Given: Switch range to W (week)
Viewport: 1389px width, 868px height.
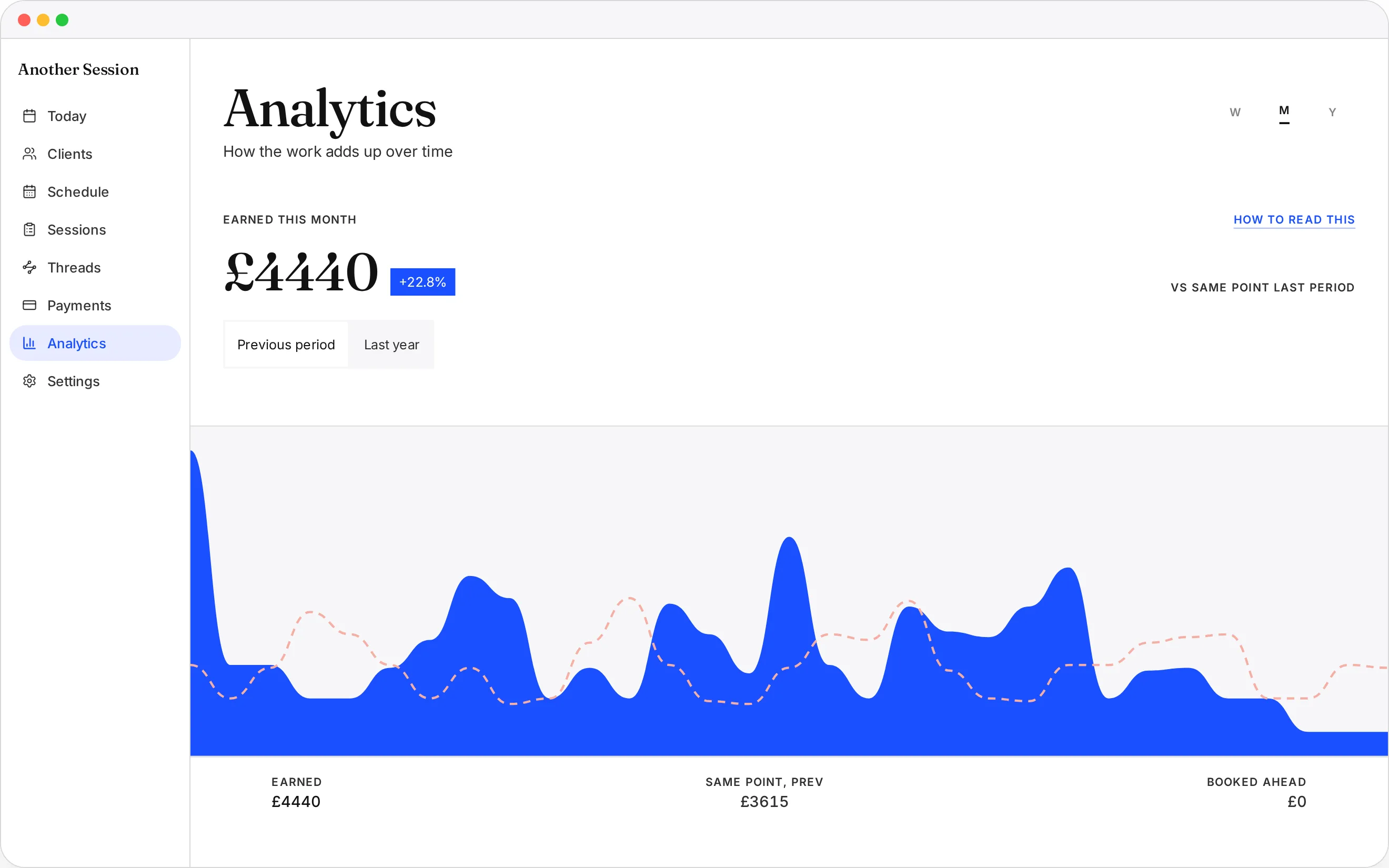Looking at the screenshot, I should [1235, 113].
